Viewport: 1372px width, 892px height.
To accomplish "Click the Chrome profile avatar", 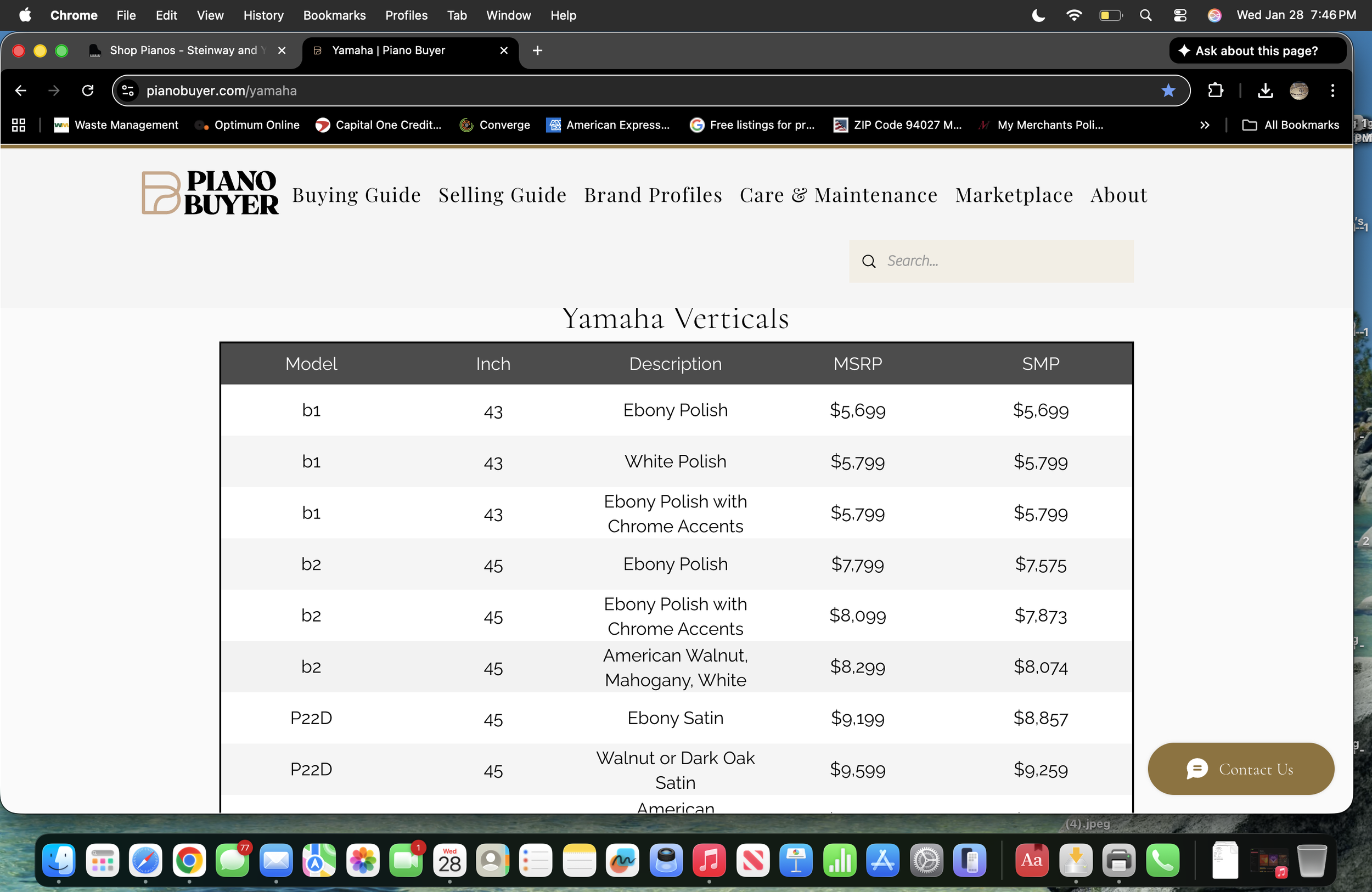I will click(x=1299, y=91).
